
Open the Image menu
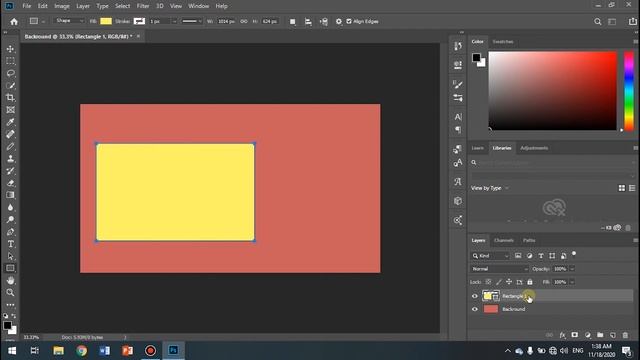[62, 6]
